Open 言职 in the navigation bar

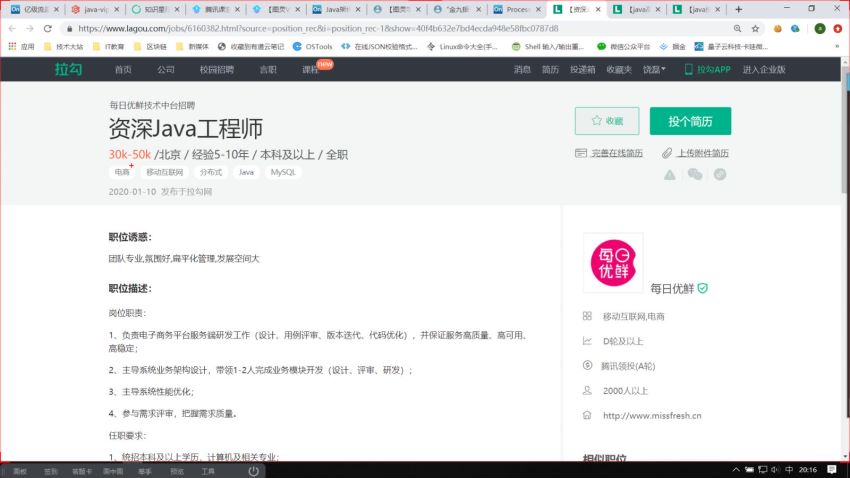click(268, 69)
